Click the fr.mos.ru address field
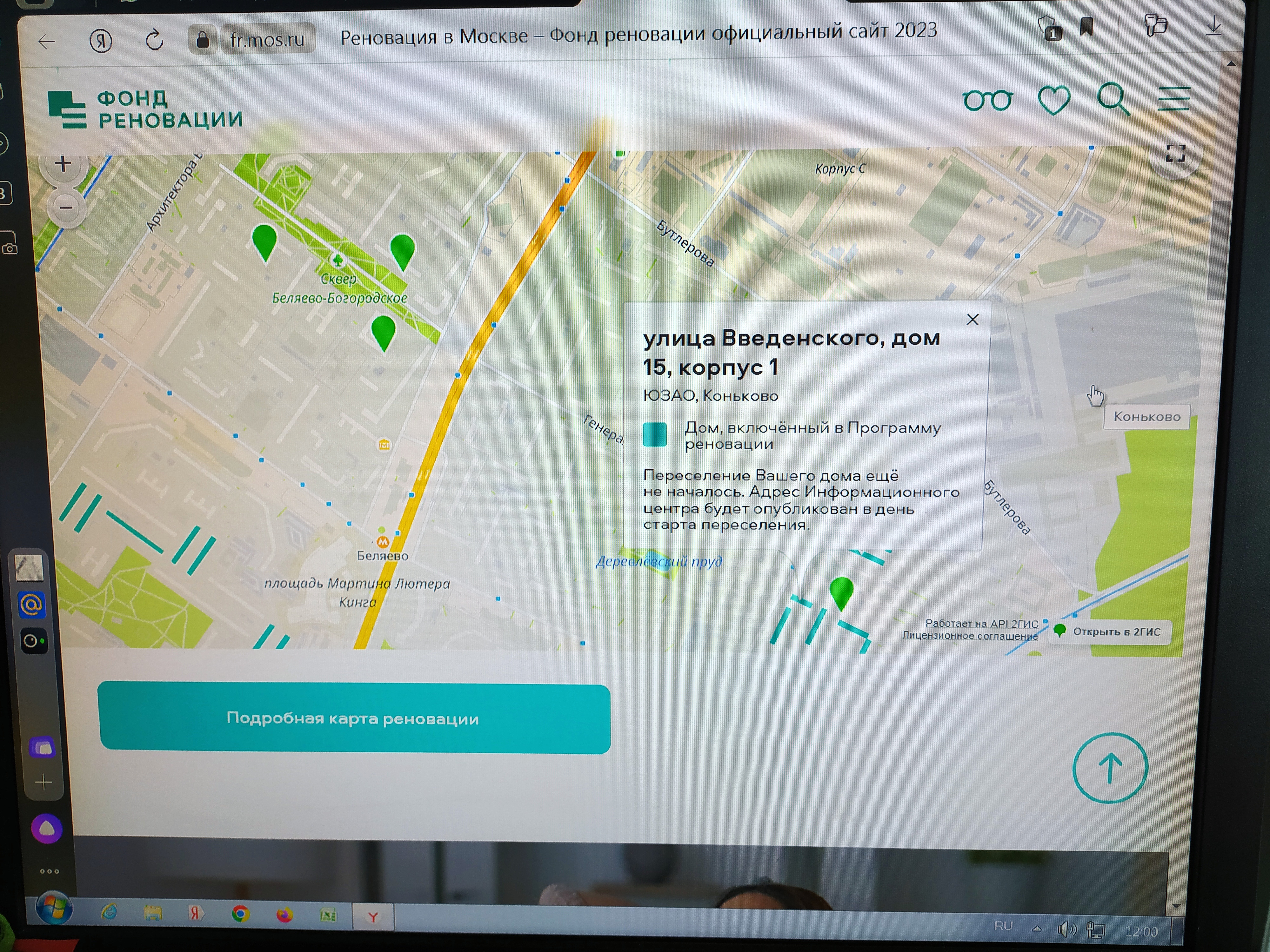 (x=268, y=39)
